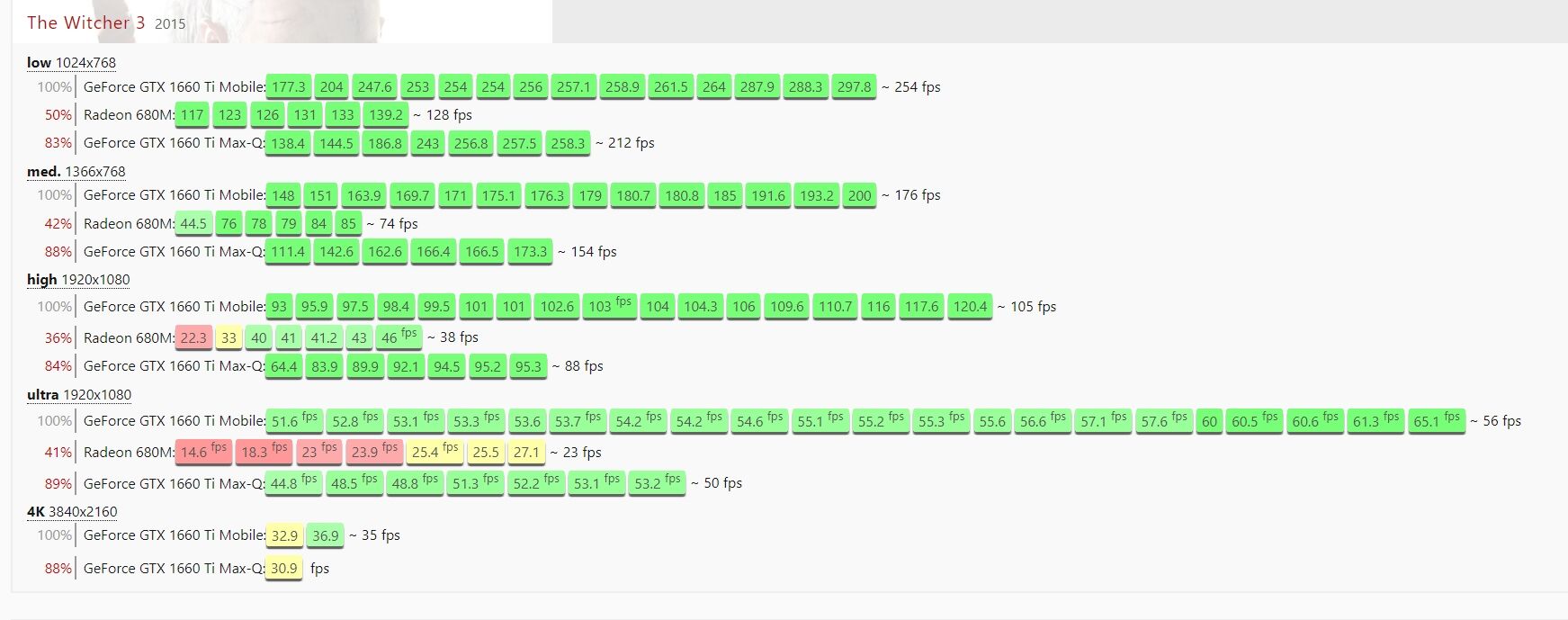The width and height of the screenshot is (1568, 620).
Task: Select the 117 value for Radeon 680M low
Action: tap(192, 114)
